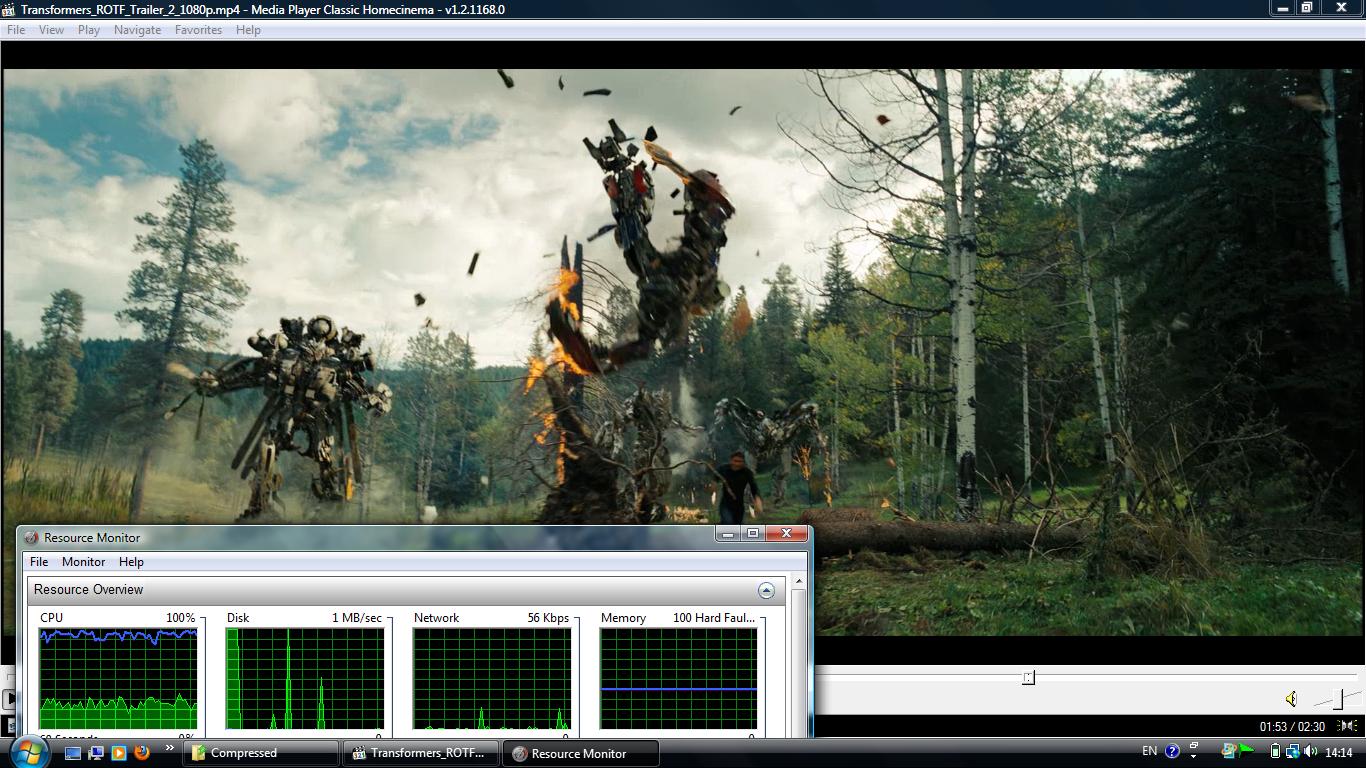The height and width of the screenshot is (768, 1366).
Task: Mute audio with the speaker icon
Action: pyautogui.click(x=1291, y=699)
